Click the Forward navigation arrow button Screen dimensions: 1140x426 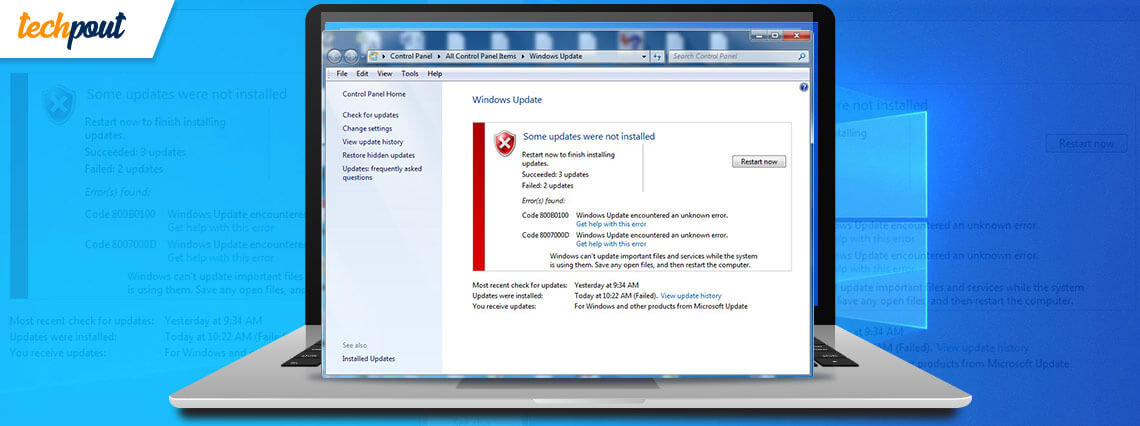pos(350,56)
